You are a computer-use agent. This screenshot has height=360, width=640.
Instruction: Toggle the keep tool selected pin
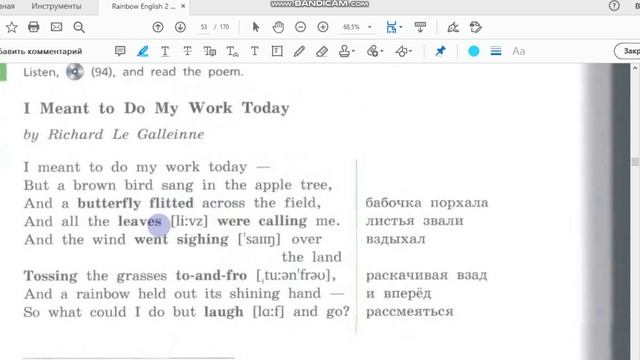pyautogui.click(x=440, y=51)
